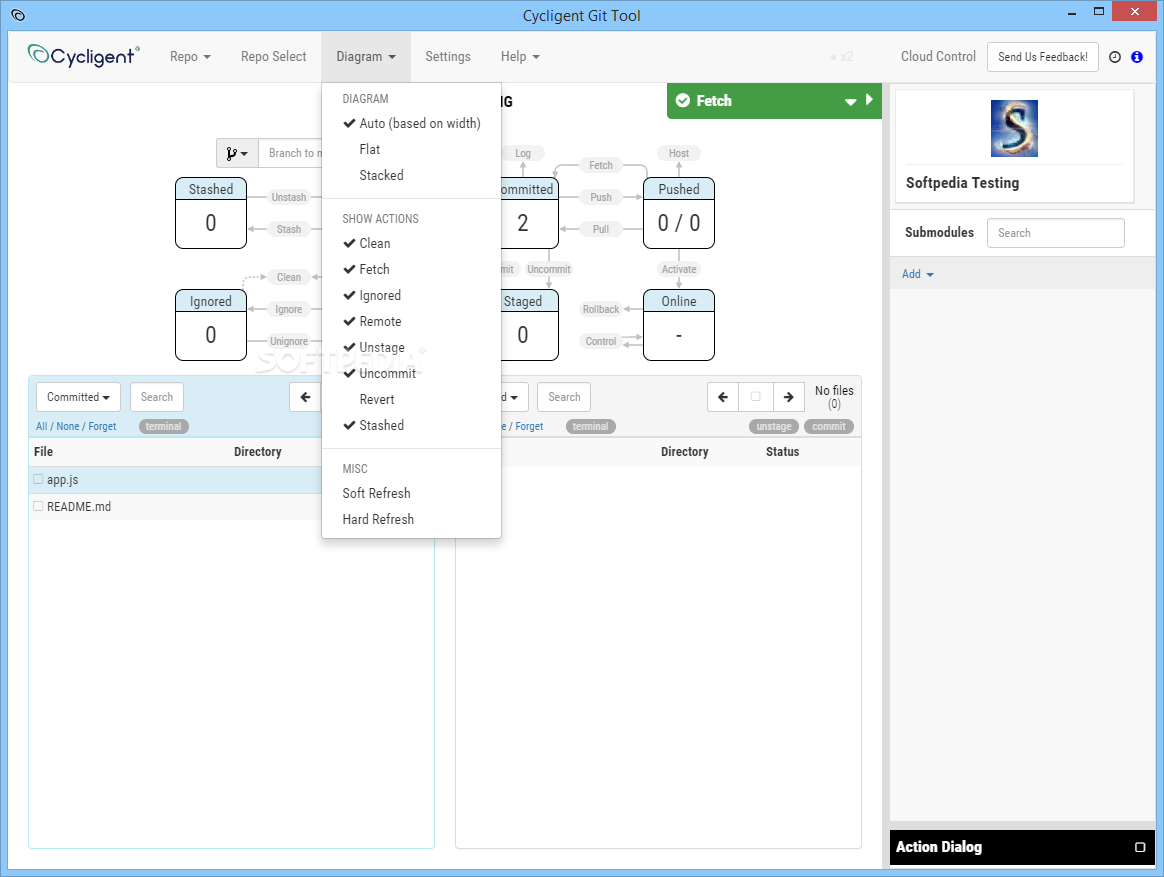
Task: Click the Cycligent logo
Action: [83, 56]
